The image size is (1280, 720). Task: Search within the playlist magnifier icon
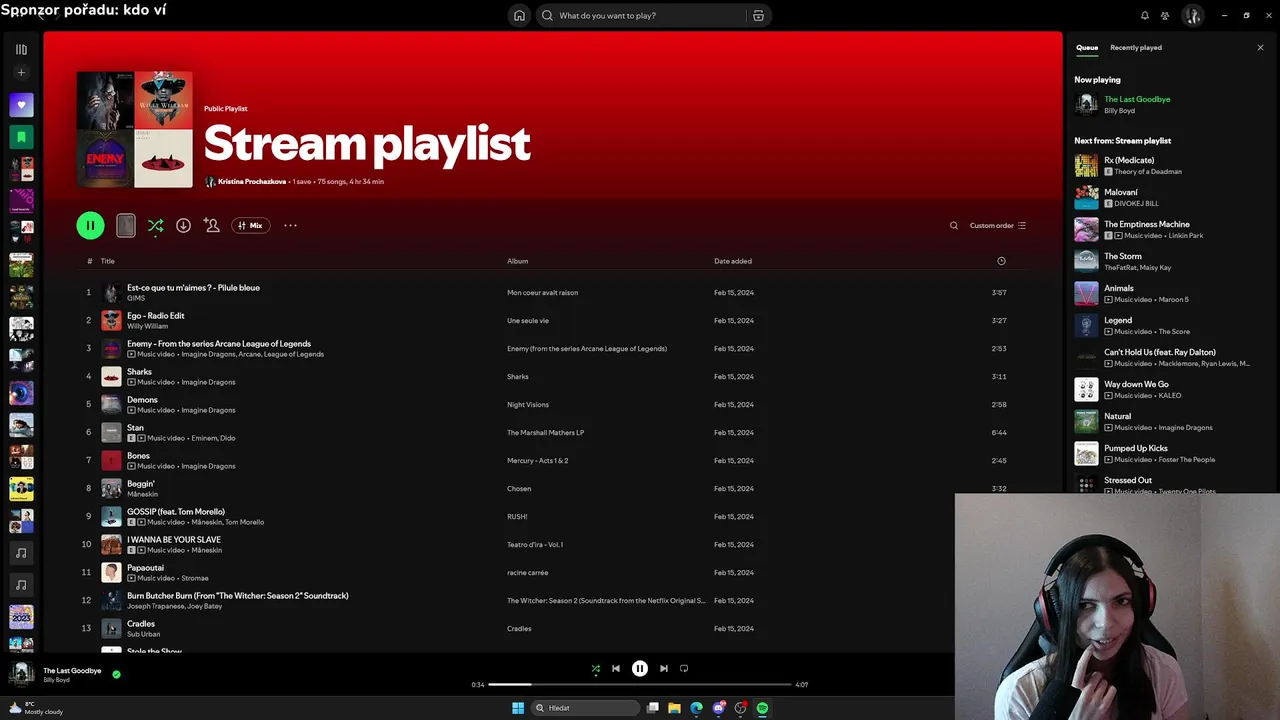tap(954, 226)
